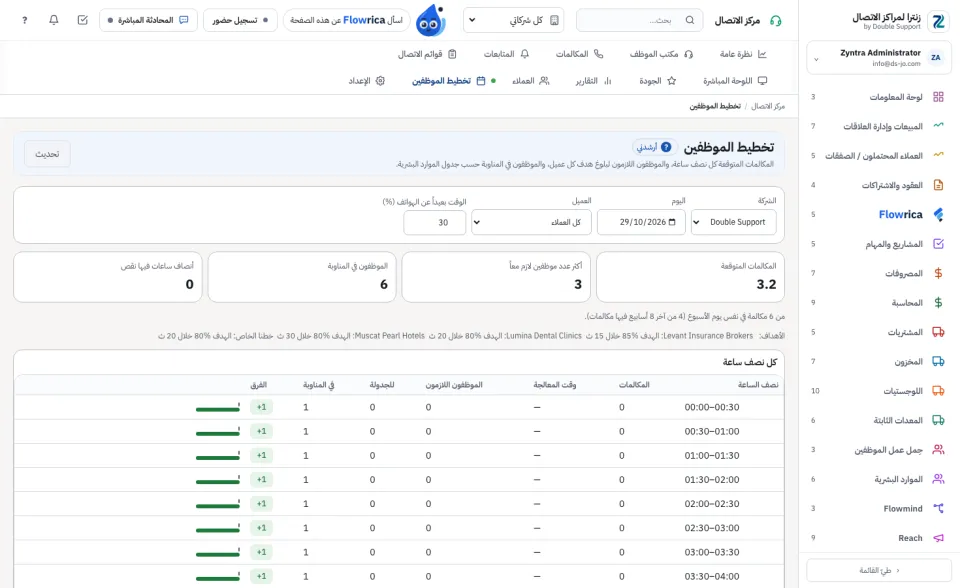Image resolution: width=960 pixels, height=588 pixels.
Task: Open Flowrica module icon in sidebar
Action: click(938, 214)
